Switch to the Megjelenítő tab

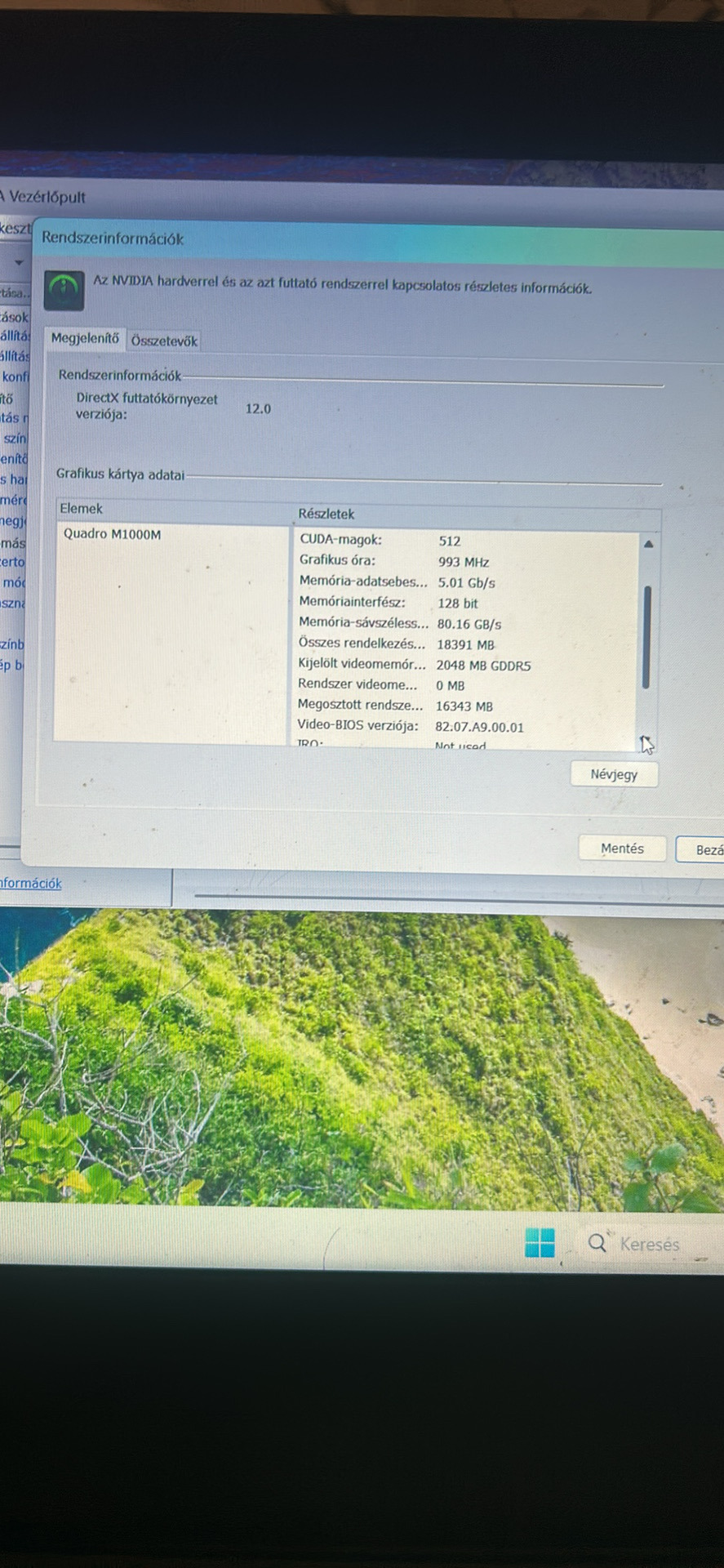(85, 338)
